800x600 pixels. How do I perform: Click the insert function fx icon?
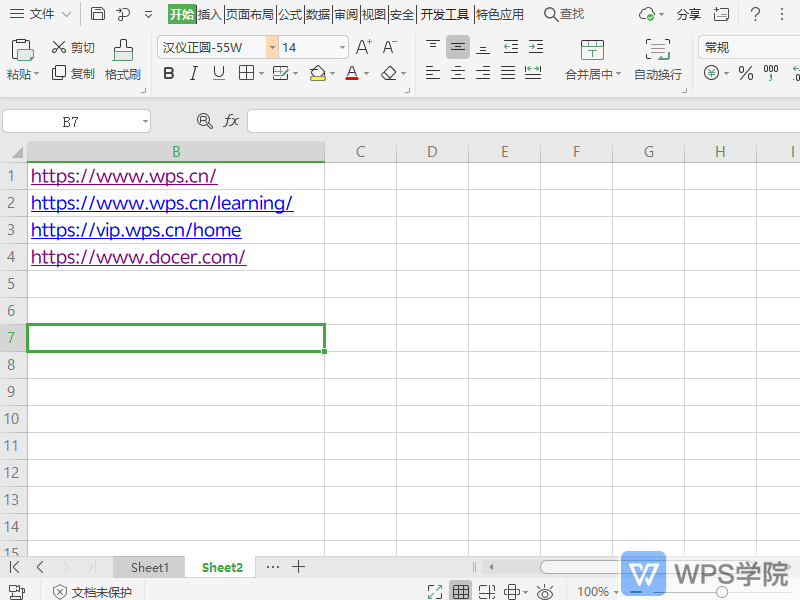(x=231, y=121)
